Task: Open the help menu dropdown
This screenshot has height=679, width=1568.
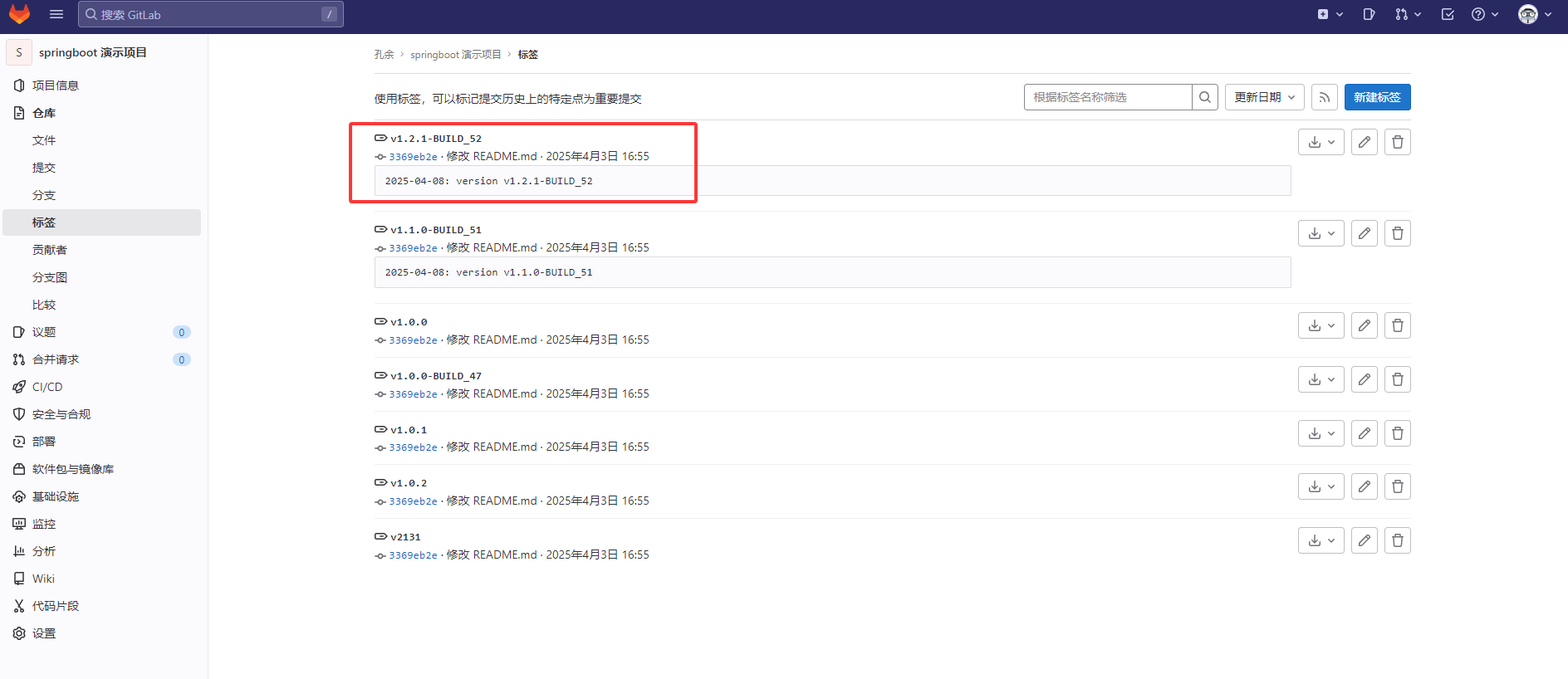Action: [x=1484, y=14]
